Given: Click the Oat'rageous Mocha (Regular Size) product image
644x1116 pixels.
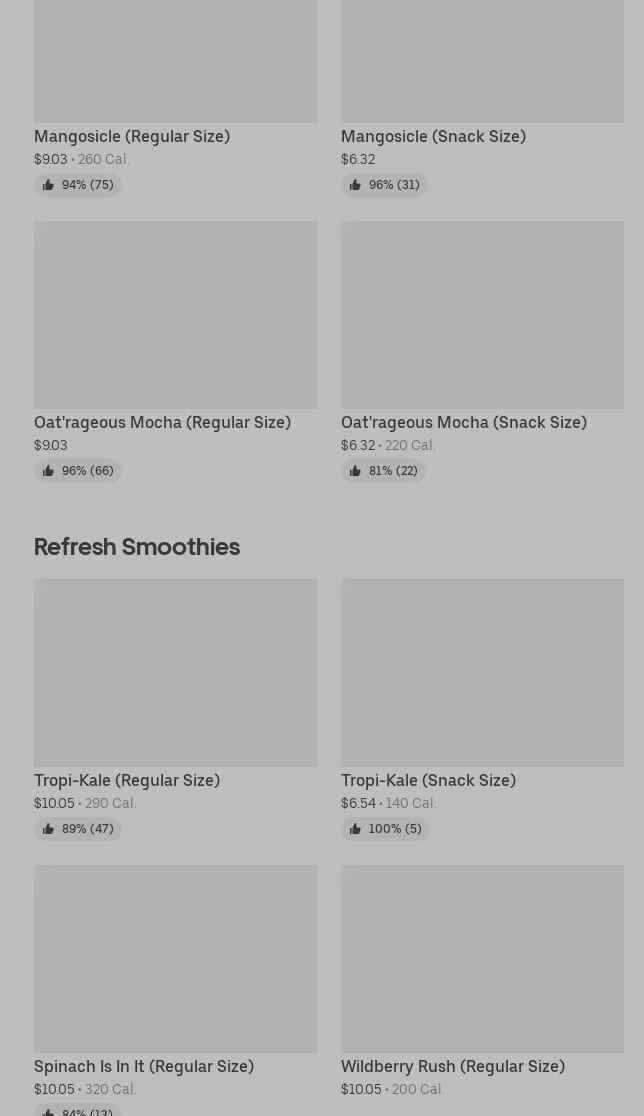Looking at the screenshot, I should pos(175,314).
